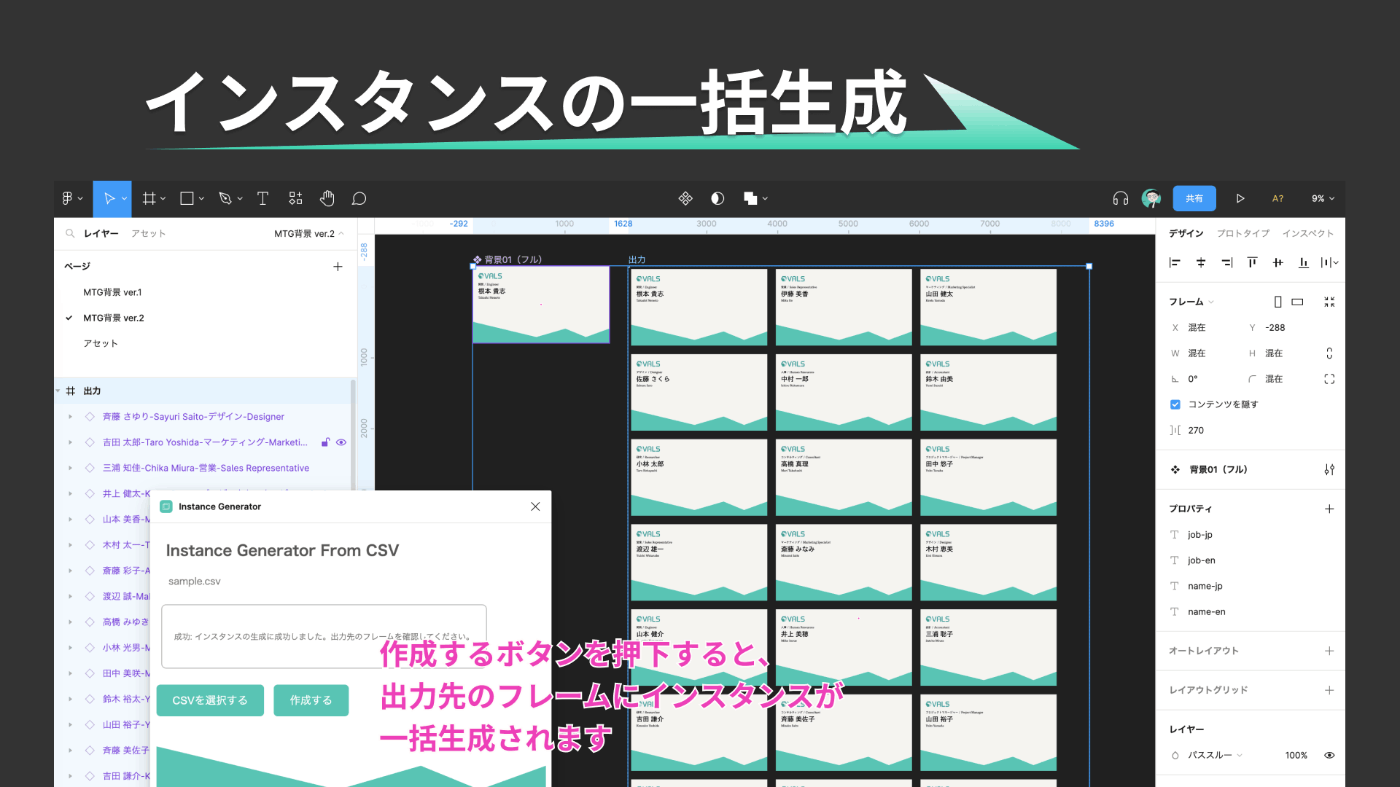Click the resize to fit icon

click(x=1329, y=302)
